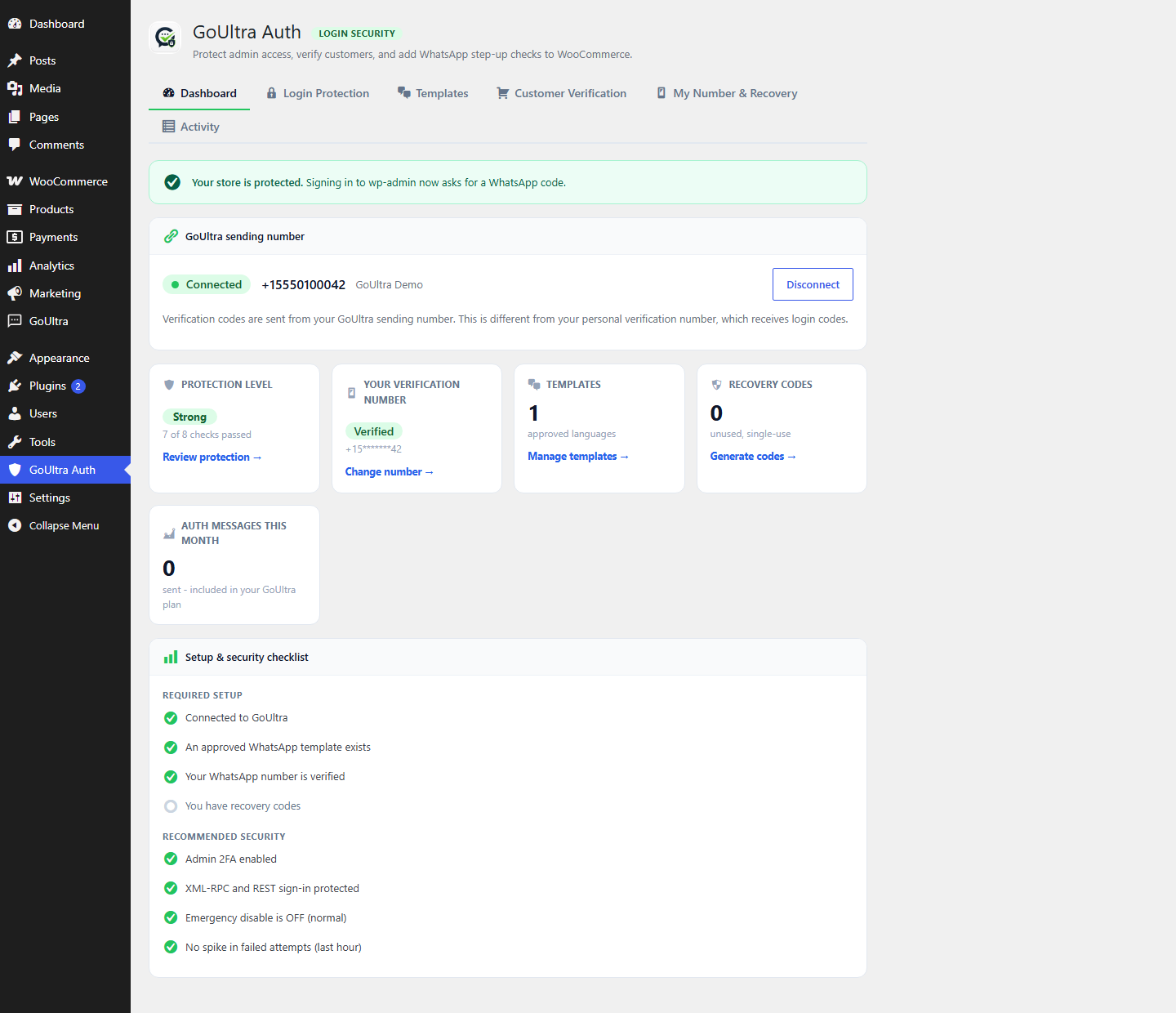
Task: Click the masked number +15*******42
Action: click(373, 449)
